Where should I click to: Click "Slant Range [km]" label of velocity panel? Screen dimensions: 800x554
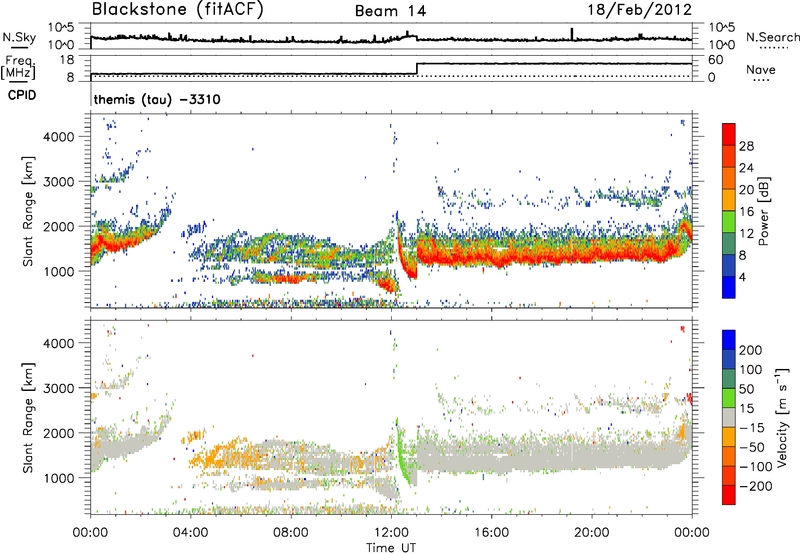coord(28,418)
